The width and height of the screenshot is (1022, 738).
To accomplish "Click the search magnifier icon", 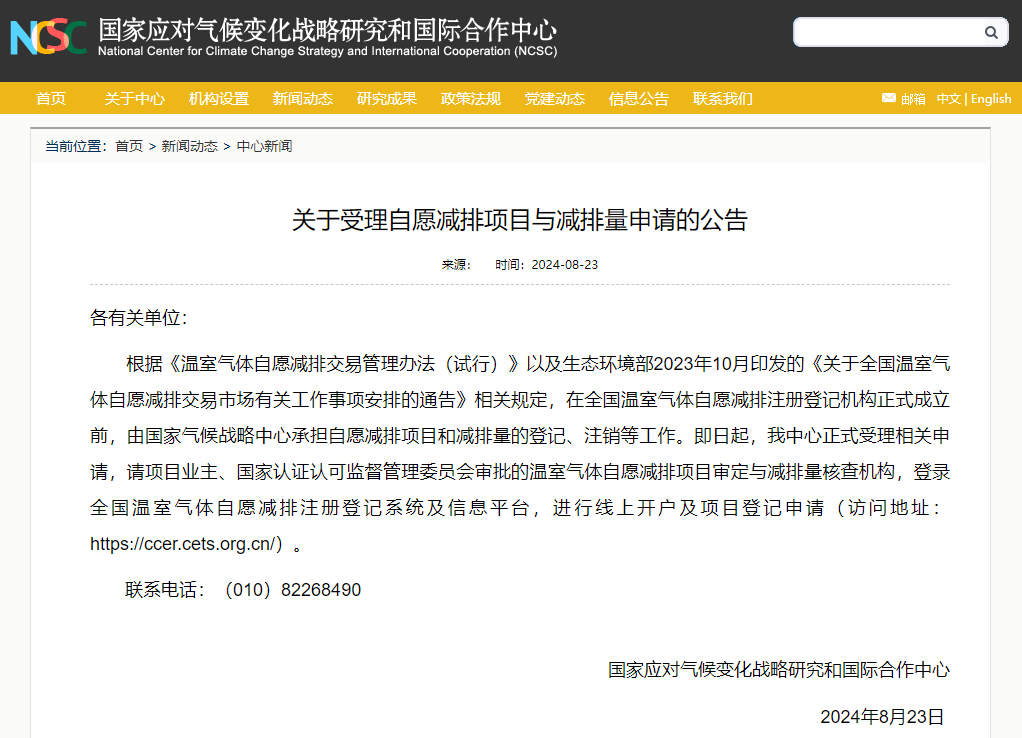I will tap(992, 32).
